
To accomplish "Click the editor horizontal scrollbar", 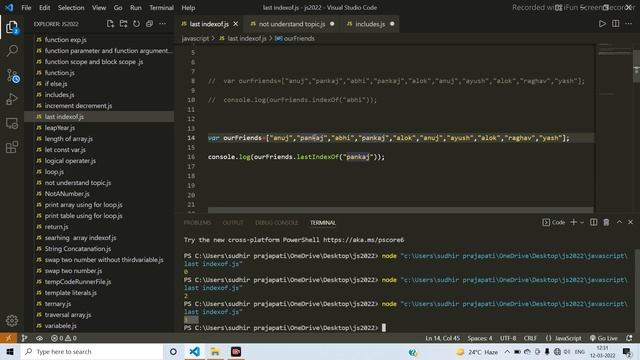I will 400,210.
